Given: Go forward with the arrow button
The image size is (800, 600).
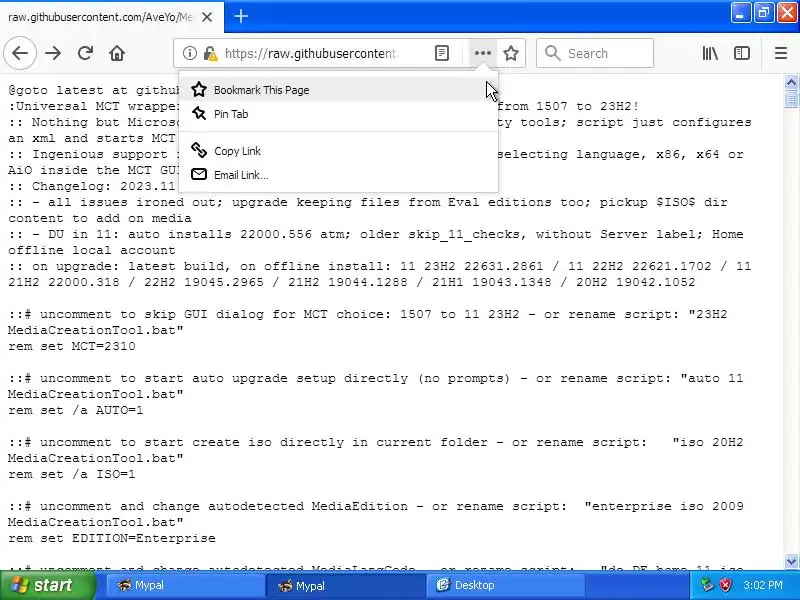Looking at the screenshot, I should coord(53,53).
